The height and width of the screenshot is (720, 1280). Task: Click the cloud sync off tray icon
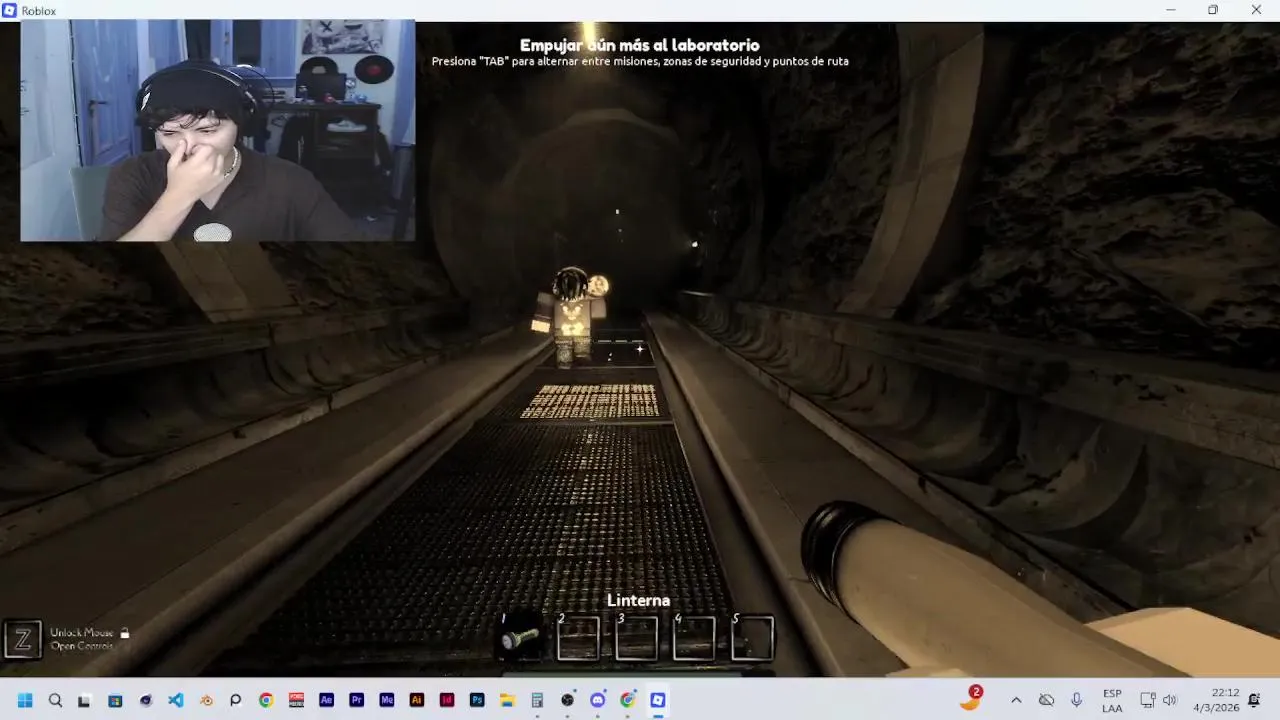click(1046, 700)
